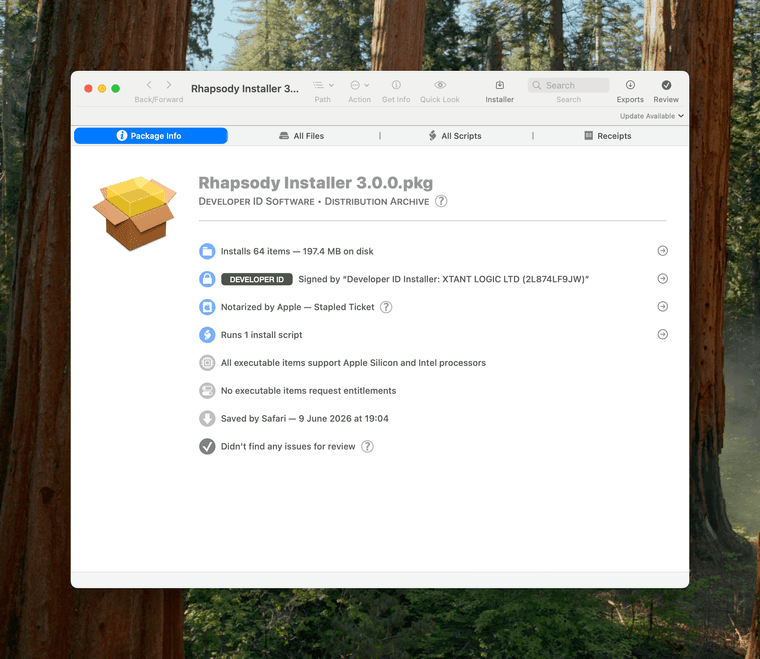
Task: Open the Action ellipsis menu icon
Action: (x=355, y=85)
